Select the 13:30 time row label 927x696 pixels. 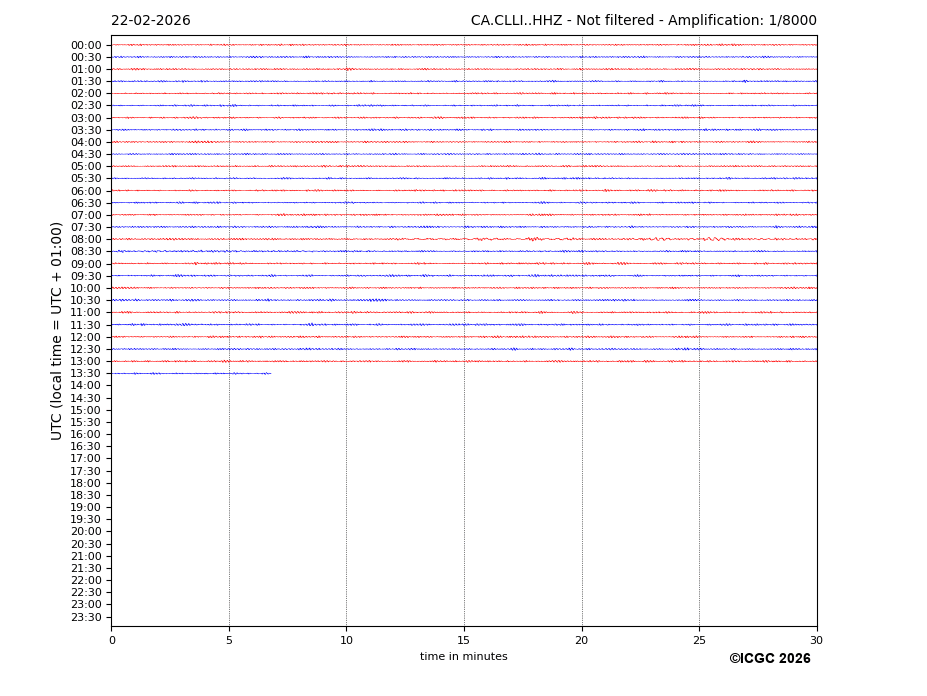point(86,374)
